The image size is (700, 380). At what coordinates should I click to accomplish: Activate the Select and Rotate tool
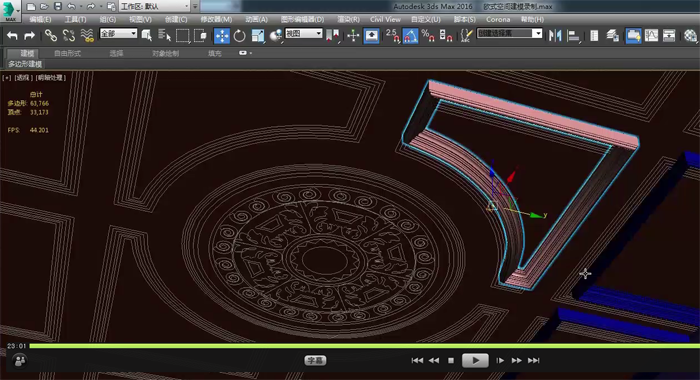pos(240,35)
